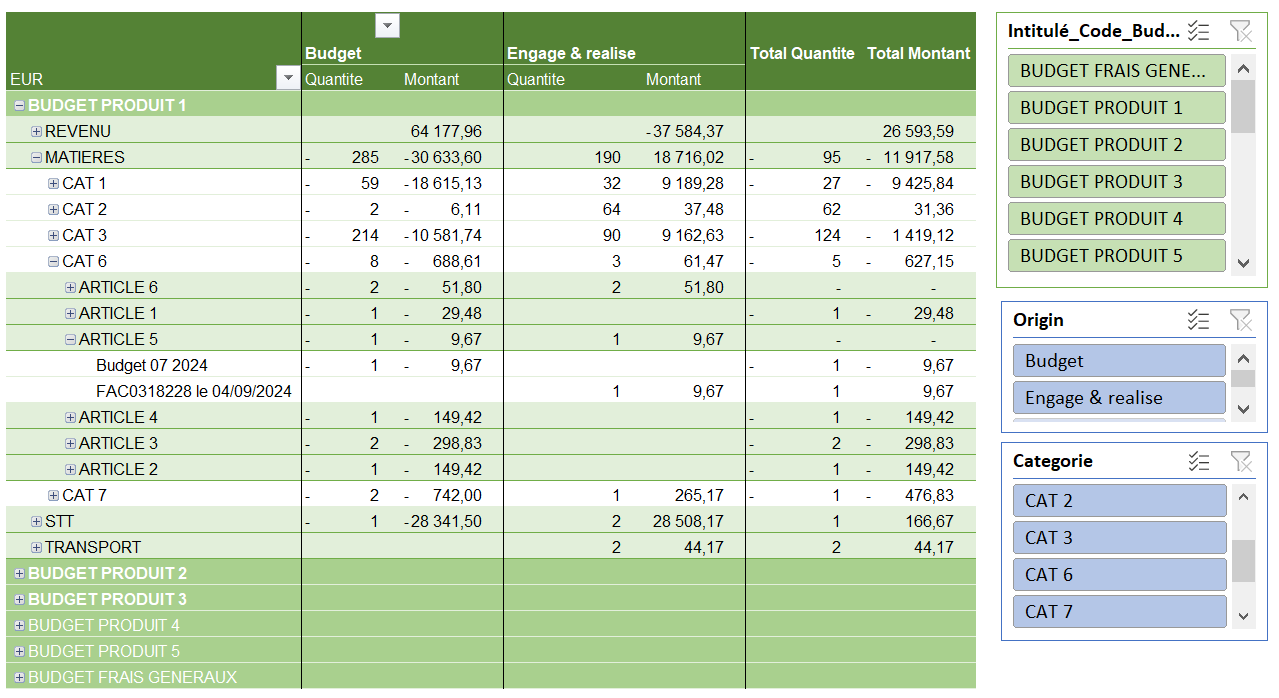Image resolution: width=1279 pixels, height=698 pixels.
Task: Enable multi-select in Categorie slicer
Action: [1199, 461]
